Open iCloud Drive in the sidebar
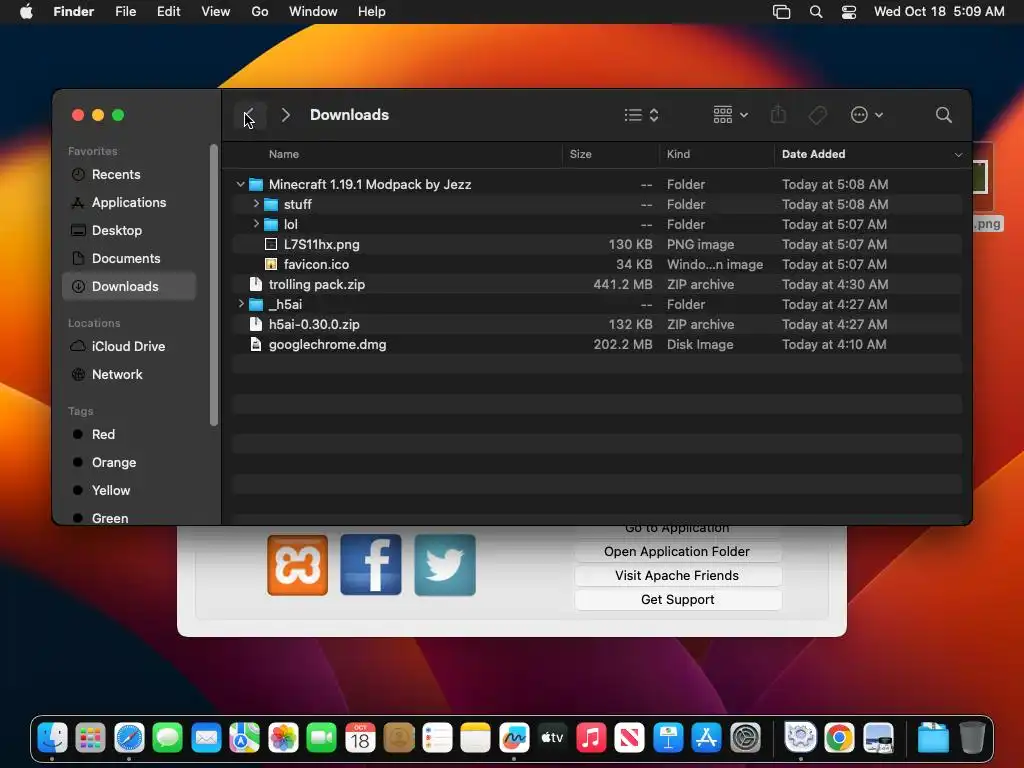This screenshot has height=768, width=1024. click(x=129, y=346)
